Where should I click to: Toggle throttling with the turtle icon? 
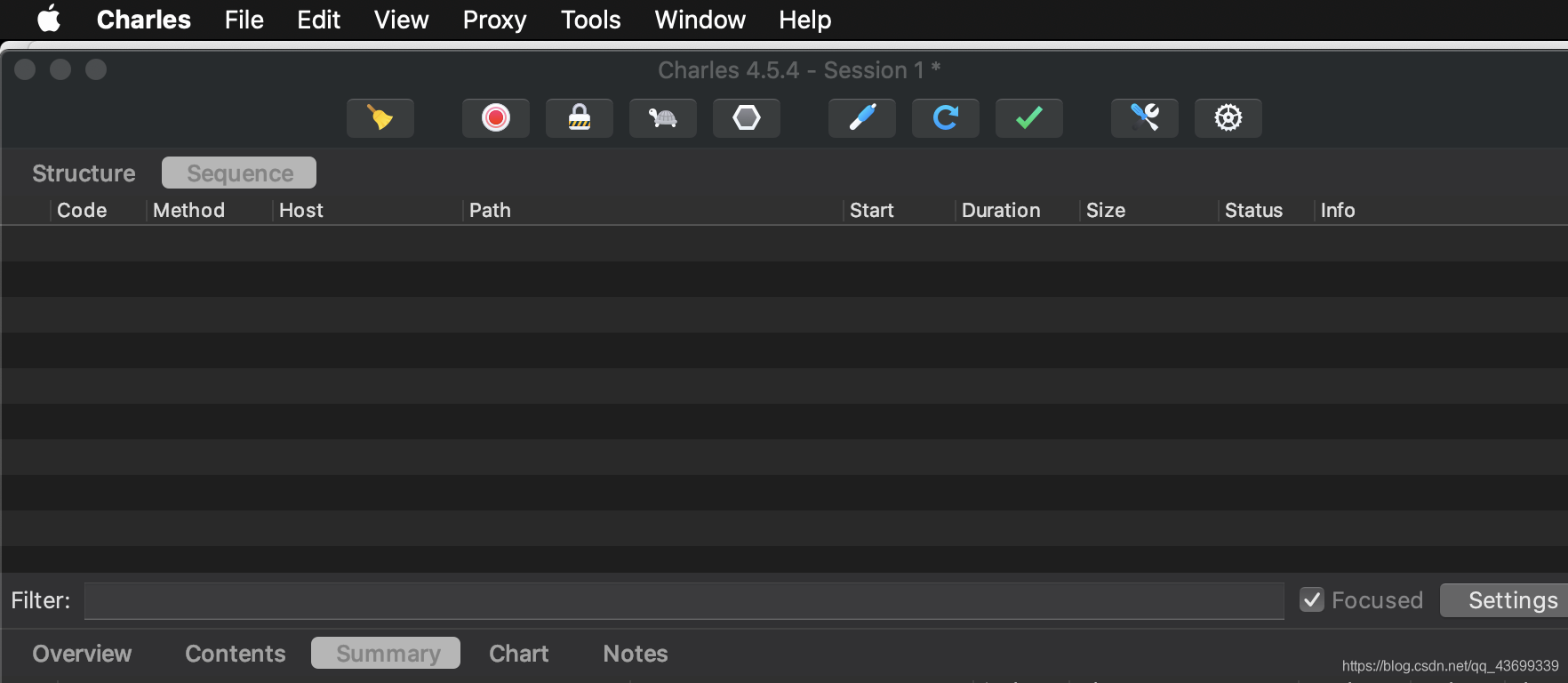[x=663, y=117]
